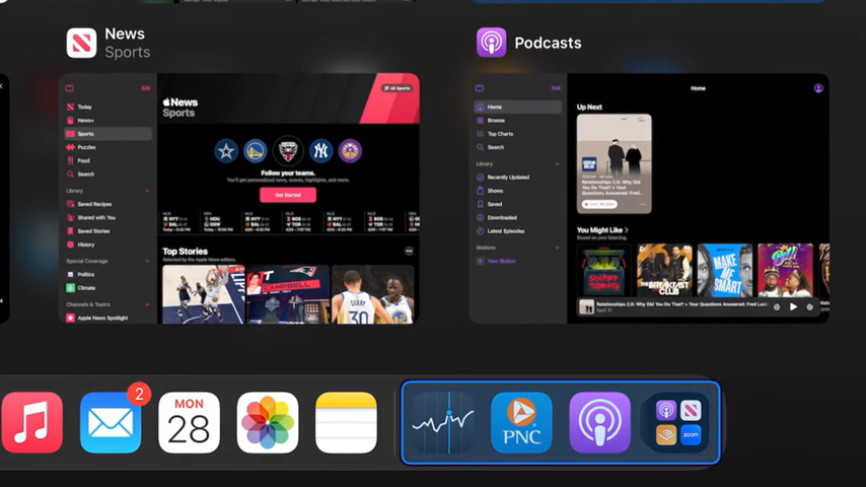Image resolution: width=866 pixels, height=487 pixels.
Task: Open Mail with 2 unread badge
Action: coord(110,422)
